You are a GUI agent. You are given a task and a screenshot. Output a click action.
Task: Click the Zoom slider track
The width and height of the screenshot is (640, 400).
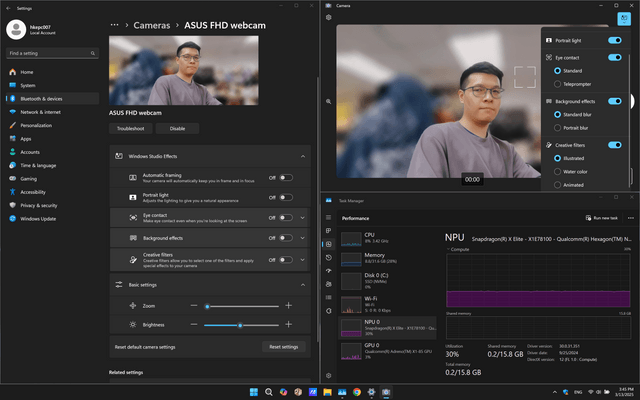point(241,306)
